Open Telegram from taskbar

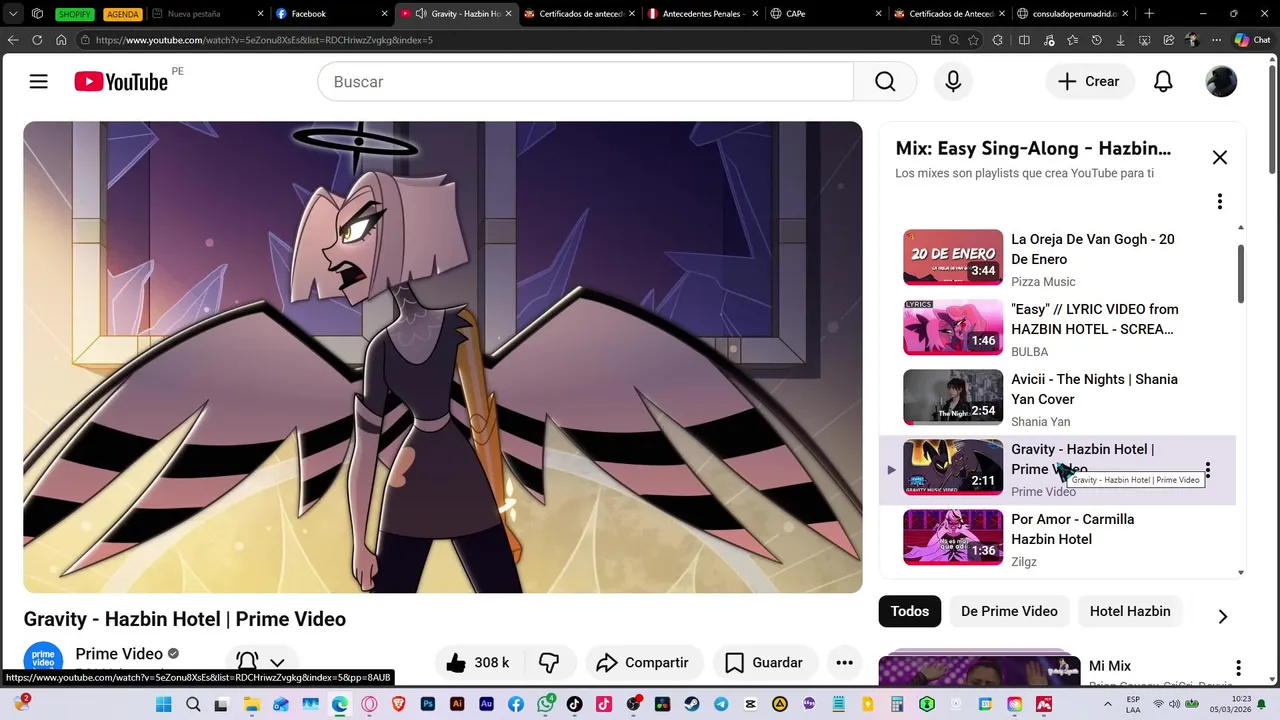721,704
